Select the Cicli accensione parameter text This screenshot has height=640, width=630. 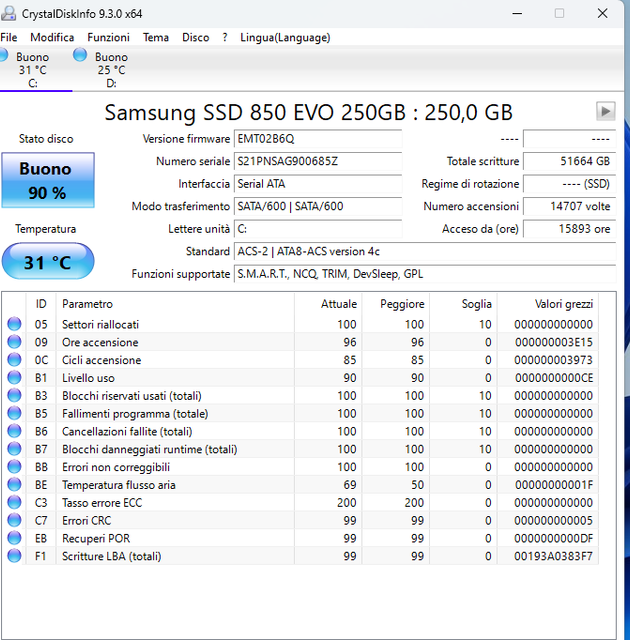pos(102,360)
